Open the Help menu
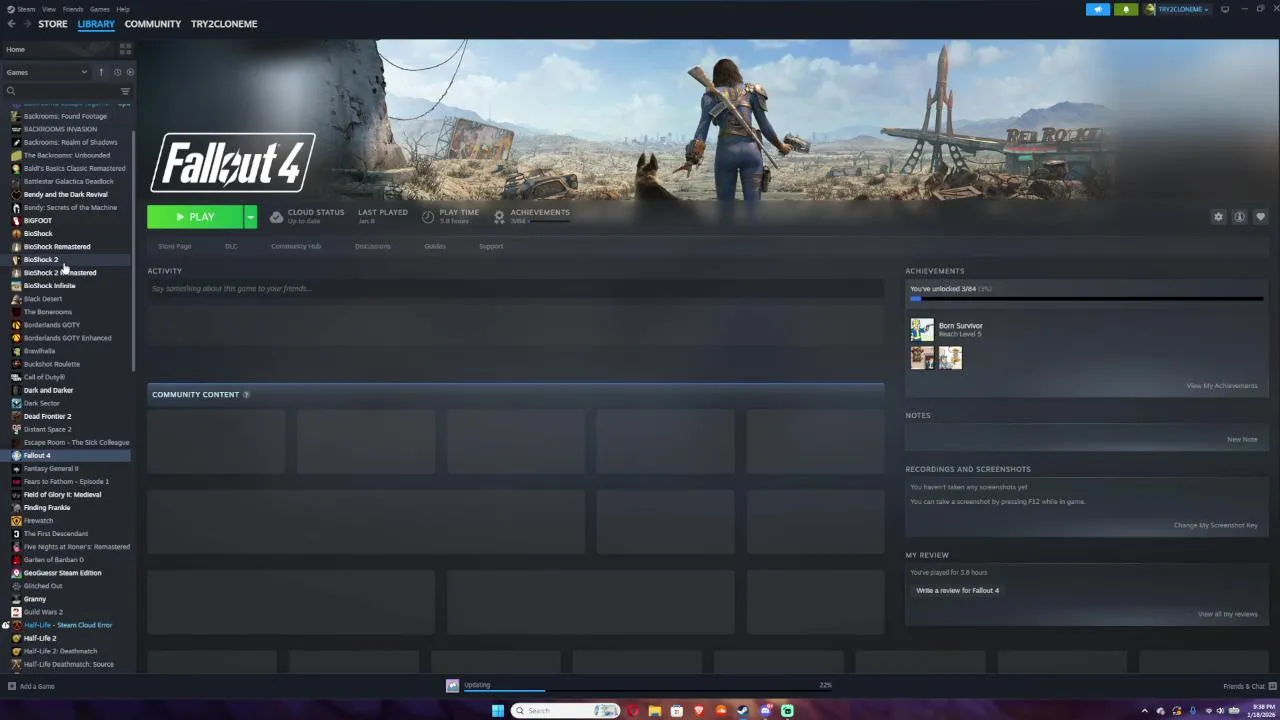1280x720 pixels. point(123,9)
